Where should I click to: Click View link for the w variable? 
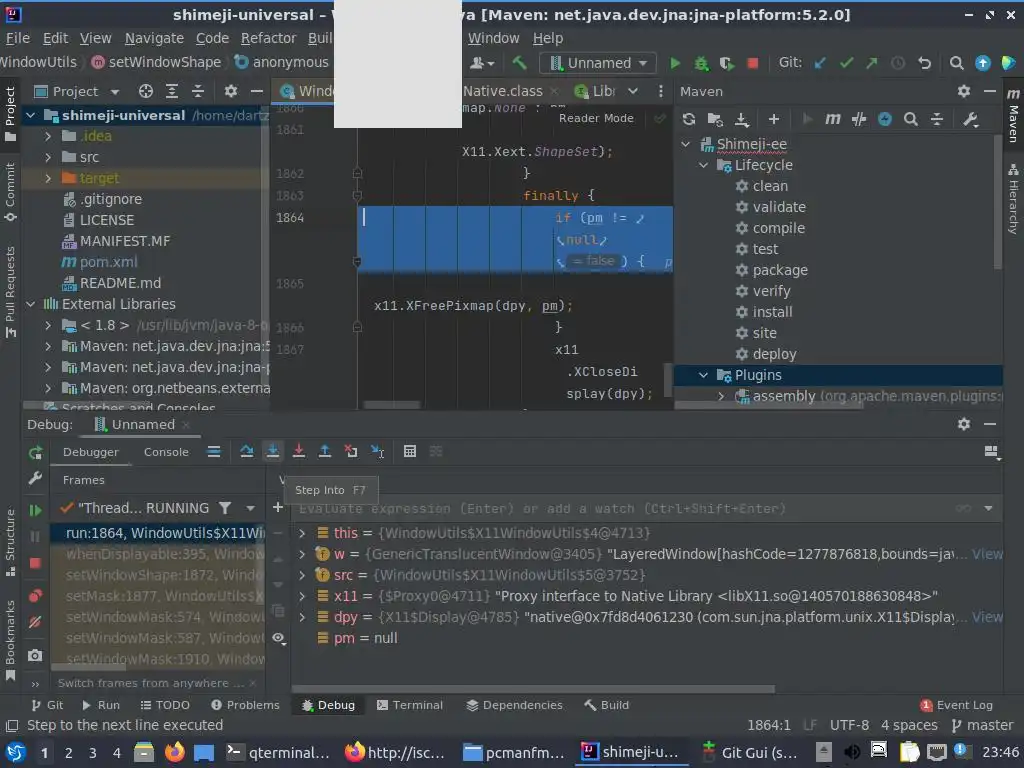click(x=987, y=554)
